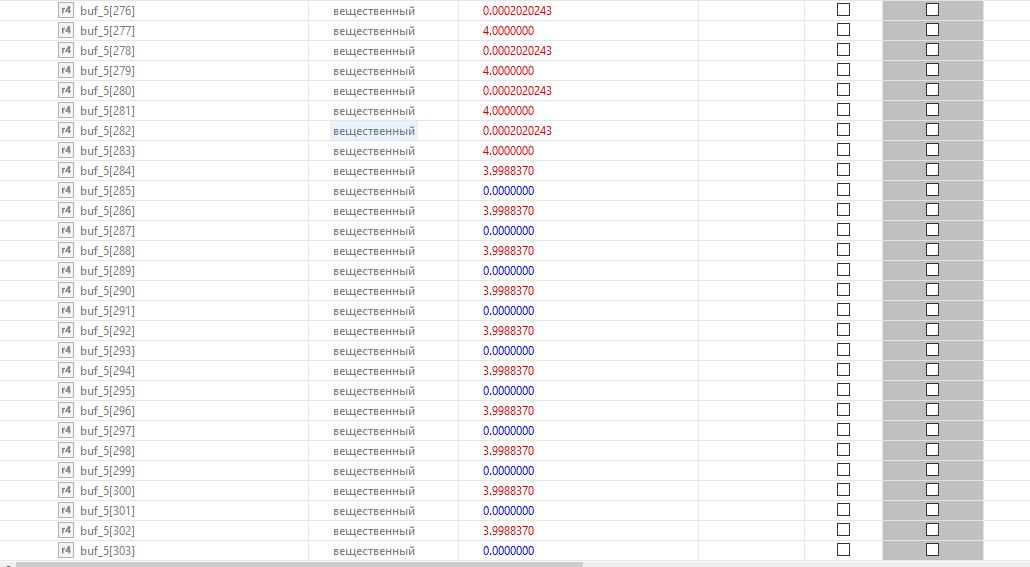Viewport: 1030px width, 567px height.
Task: Check the gray-column checkbox for buf_5[290]
Action: [x=932, y=290]
